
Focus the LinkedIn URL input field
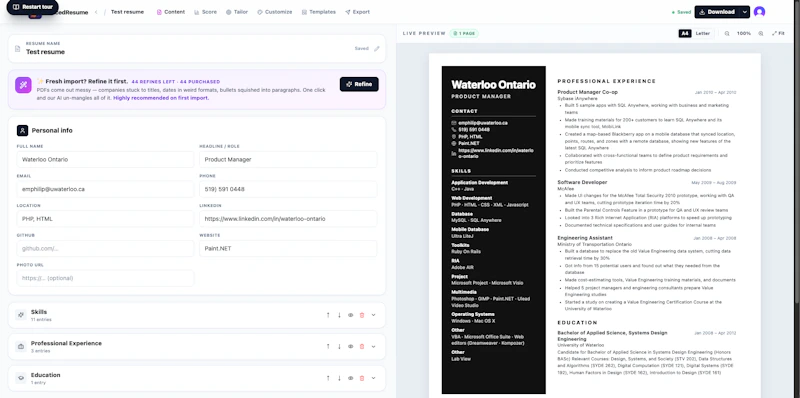(x=288, y=219)
